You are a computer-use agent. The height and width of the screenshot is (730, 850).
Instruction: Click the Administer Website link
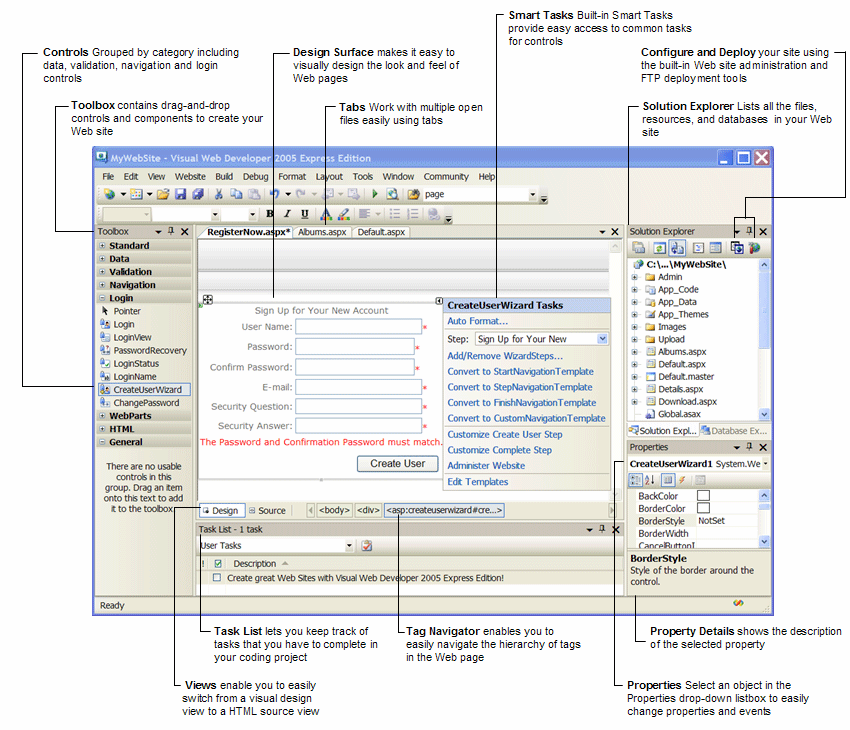(486, 466)
